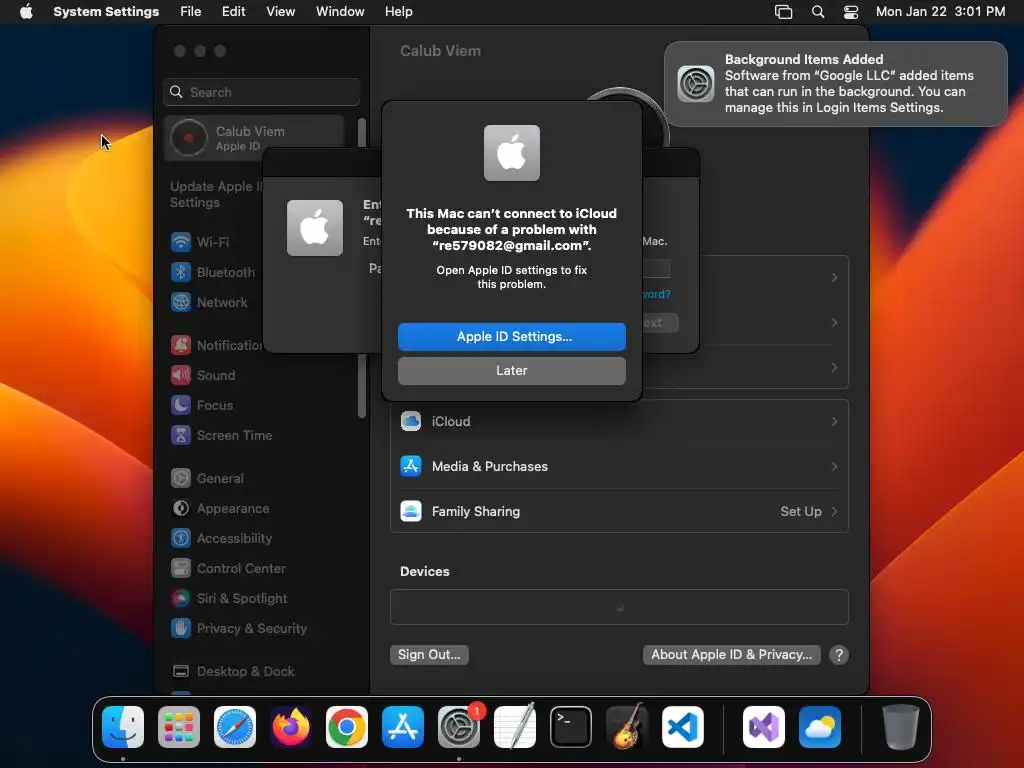Click Update Apple ID Settings text
The width and height of the screenshot is (1024, 768).
216,195
